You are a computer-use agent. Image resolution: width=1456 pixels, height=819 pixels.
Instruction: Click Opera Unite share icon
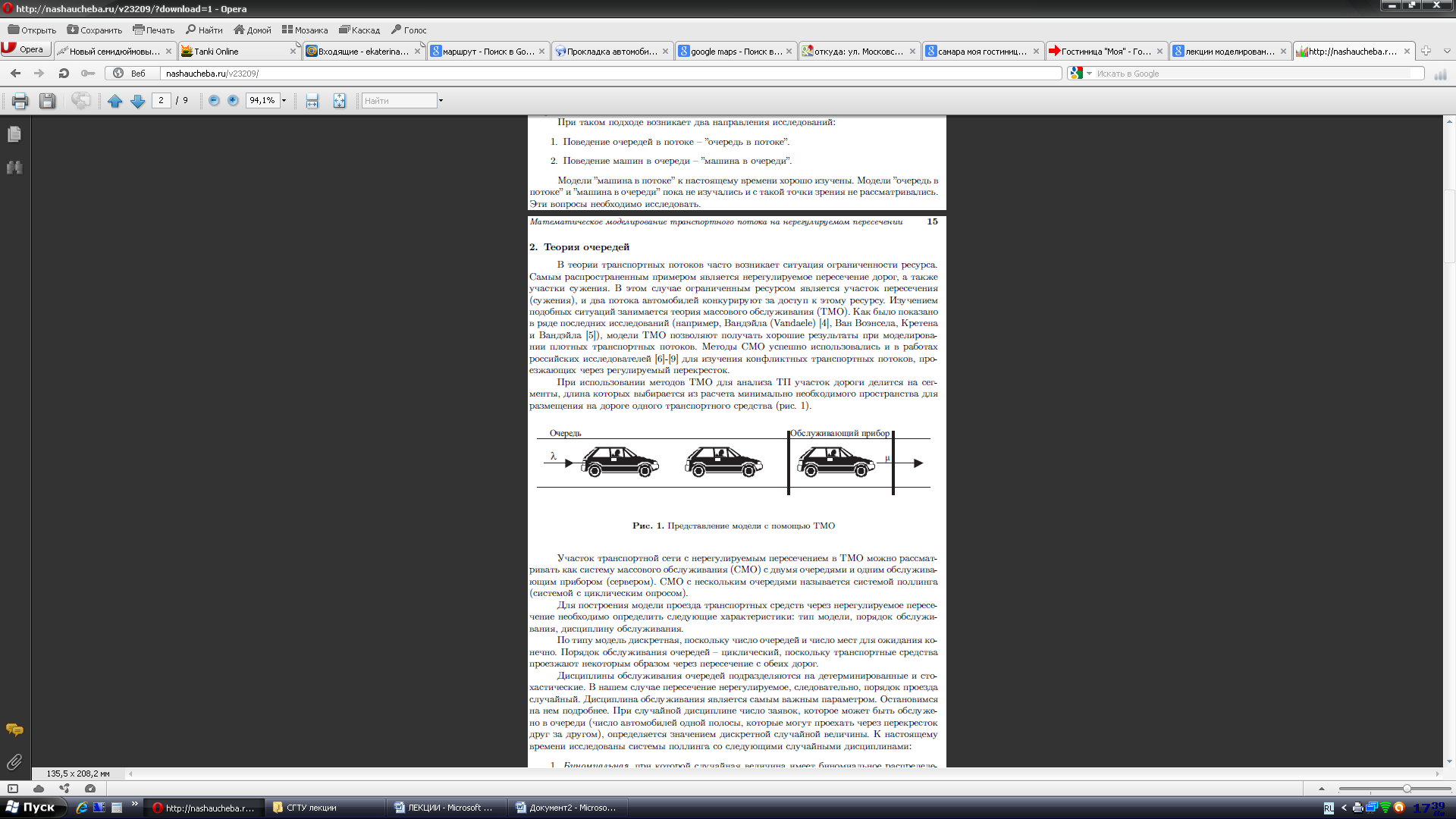[x=64, y=789]
